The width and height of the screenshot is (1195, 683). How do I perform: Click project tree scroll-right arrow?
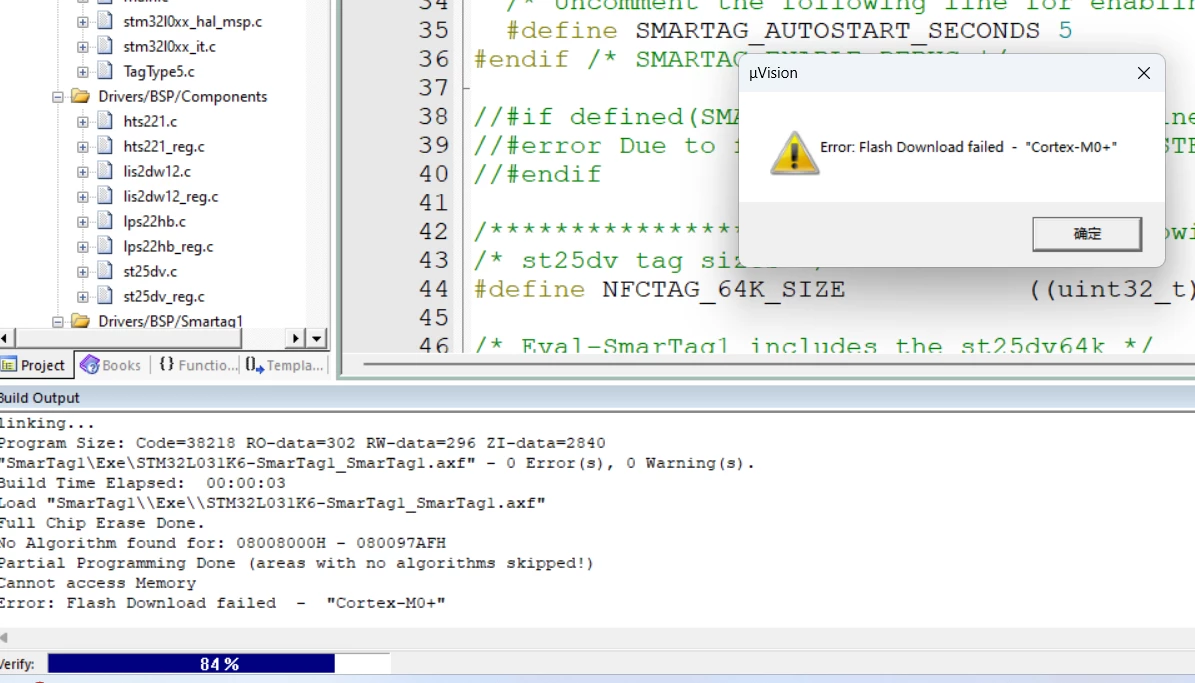click(x=296, y=338)
